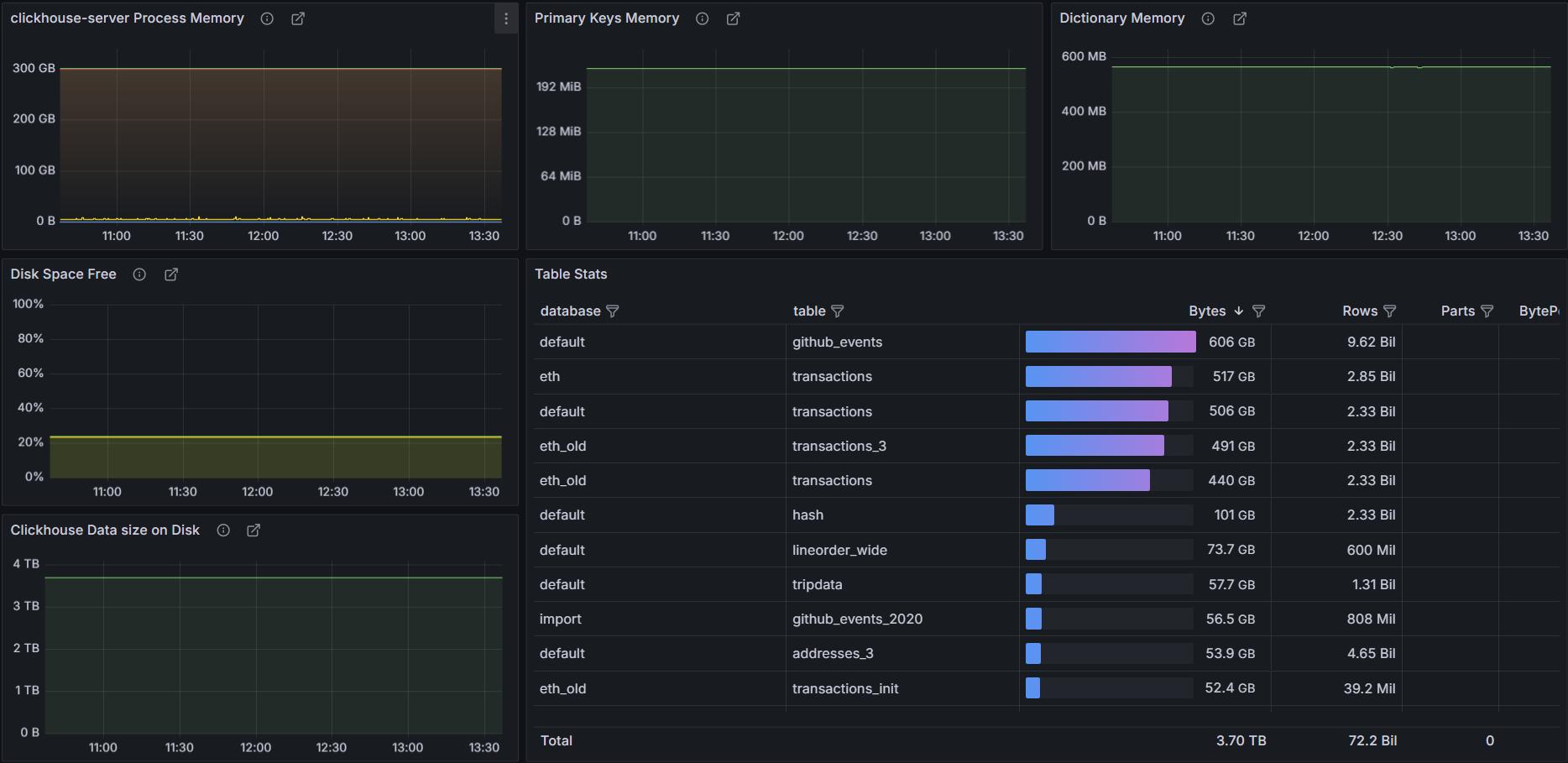Open external link for Primary Keys Memory
1568x763 pixels.
click(x=733, y=18)
